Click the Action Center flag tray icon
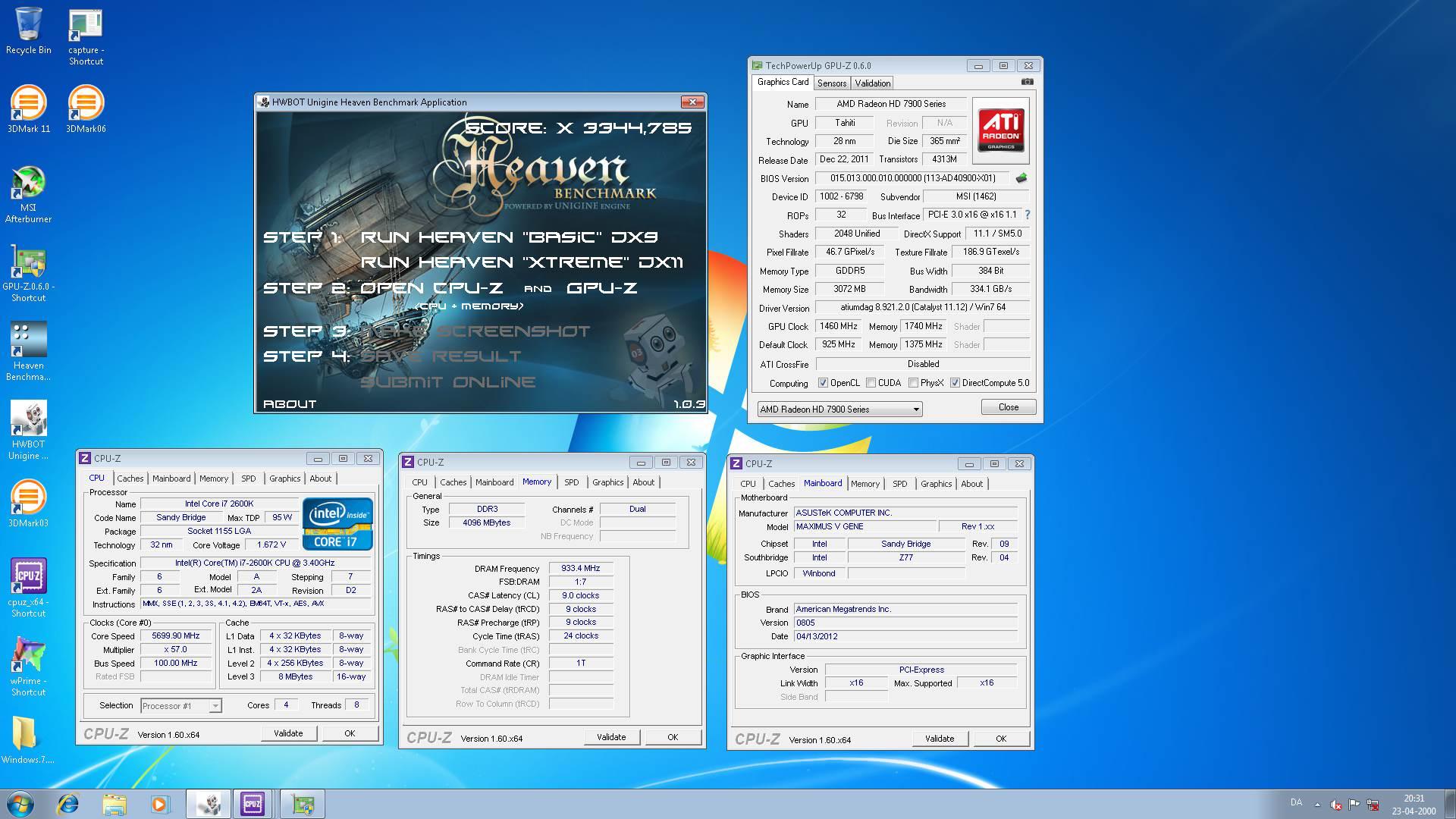Screen dimensions: 1456x819 pos(1354,805)
